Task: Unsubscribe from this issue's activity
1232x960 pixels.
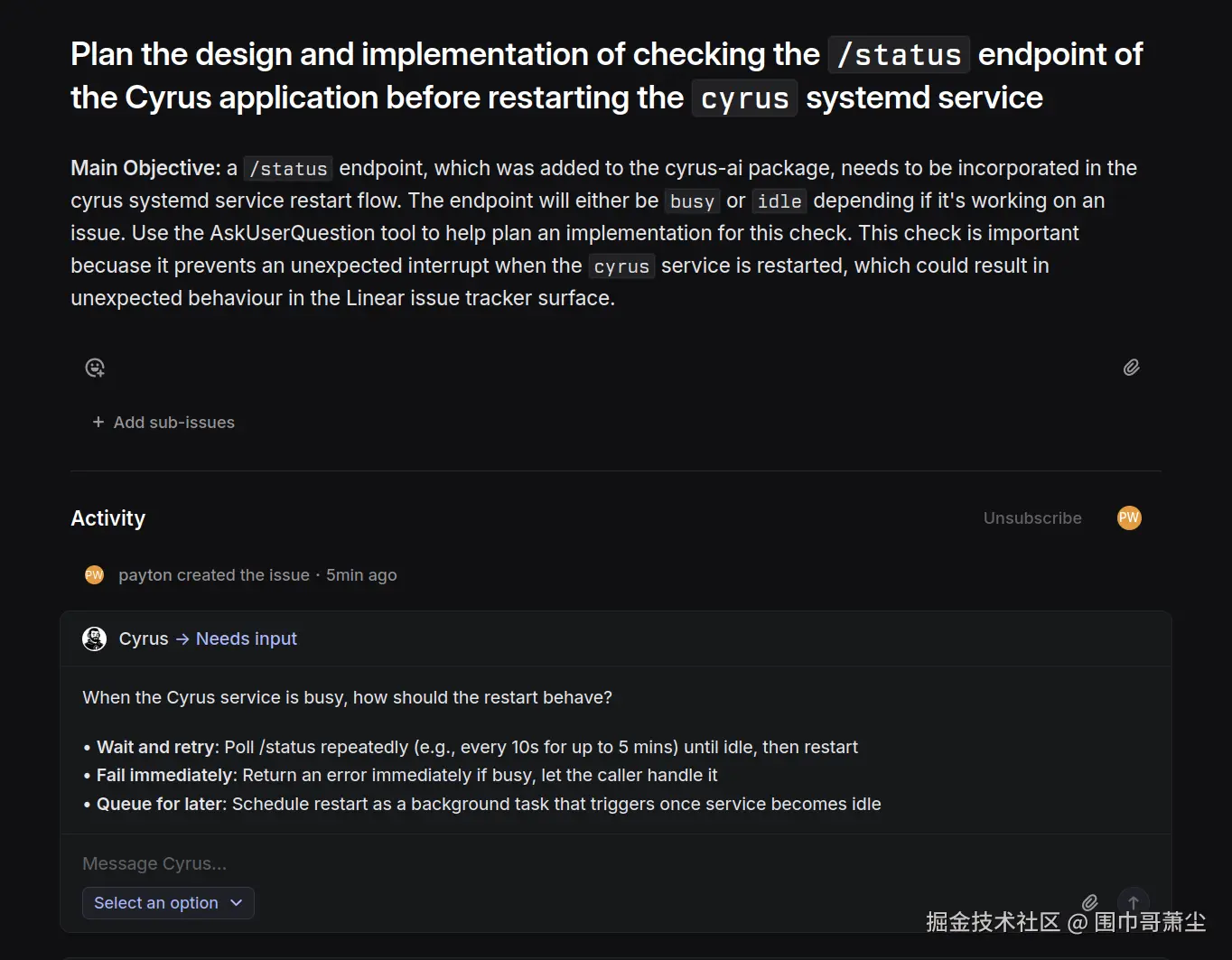Action: click(1031, 517)
